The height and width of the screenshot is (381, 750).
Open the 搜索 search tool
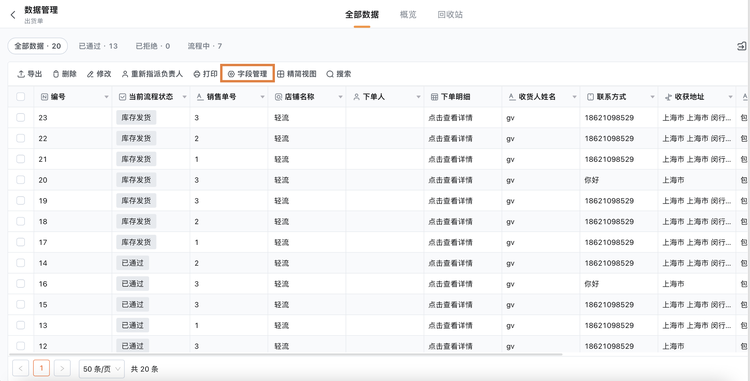tap(339, 74)
